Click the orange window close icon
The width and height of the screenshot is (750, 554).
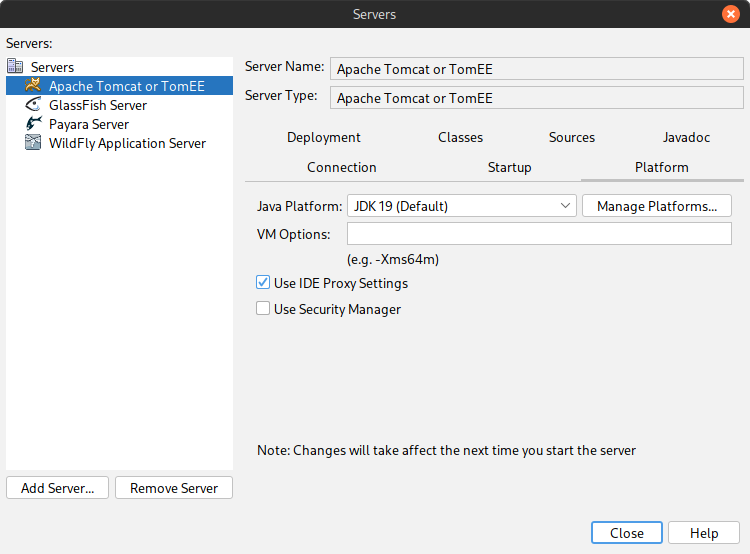730,14
